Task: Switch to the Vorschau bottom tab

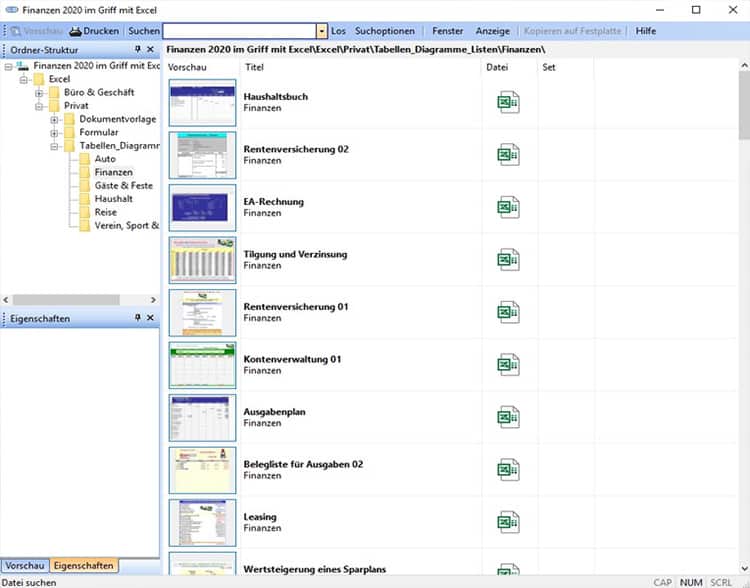Action: [25, 566]
